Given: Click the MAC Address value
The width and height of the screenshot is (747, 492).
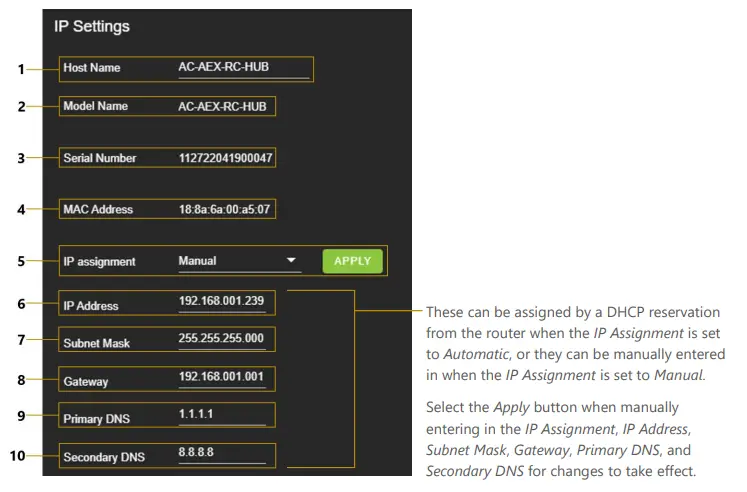Looking at the screenshot, I should [x=225, y=210].
